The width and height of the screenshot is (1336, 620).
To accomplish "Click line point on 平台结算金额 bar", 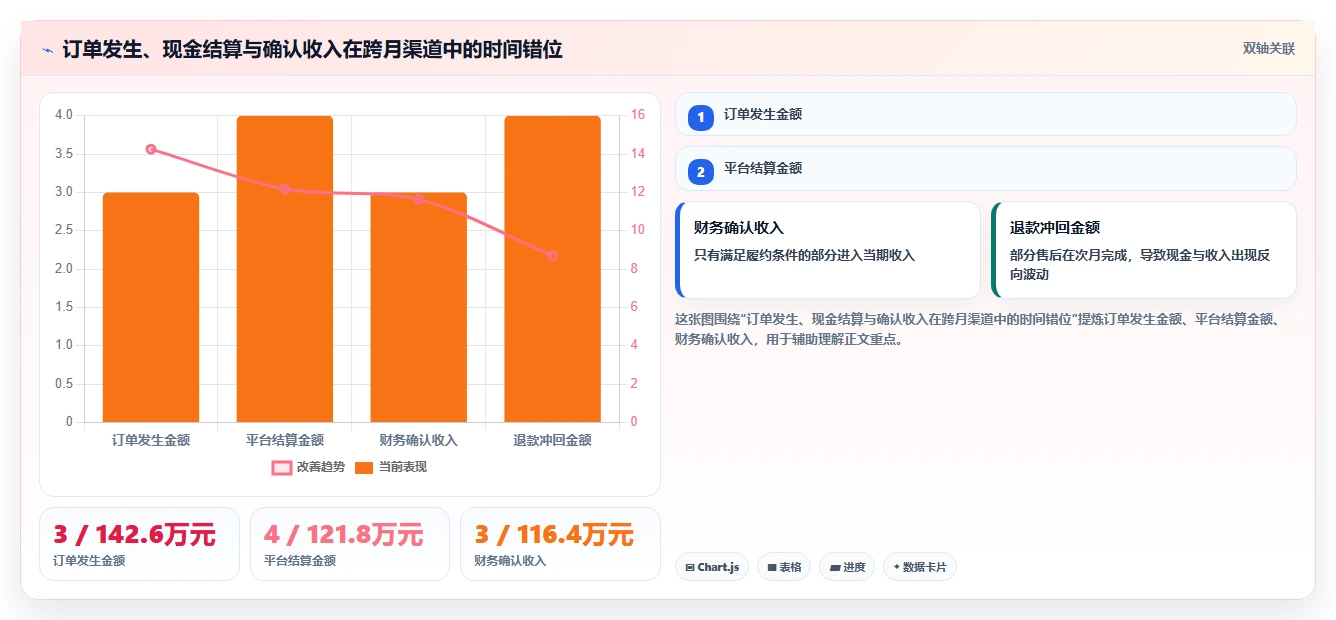I will pos(285,189).
